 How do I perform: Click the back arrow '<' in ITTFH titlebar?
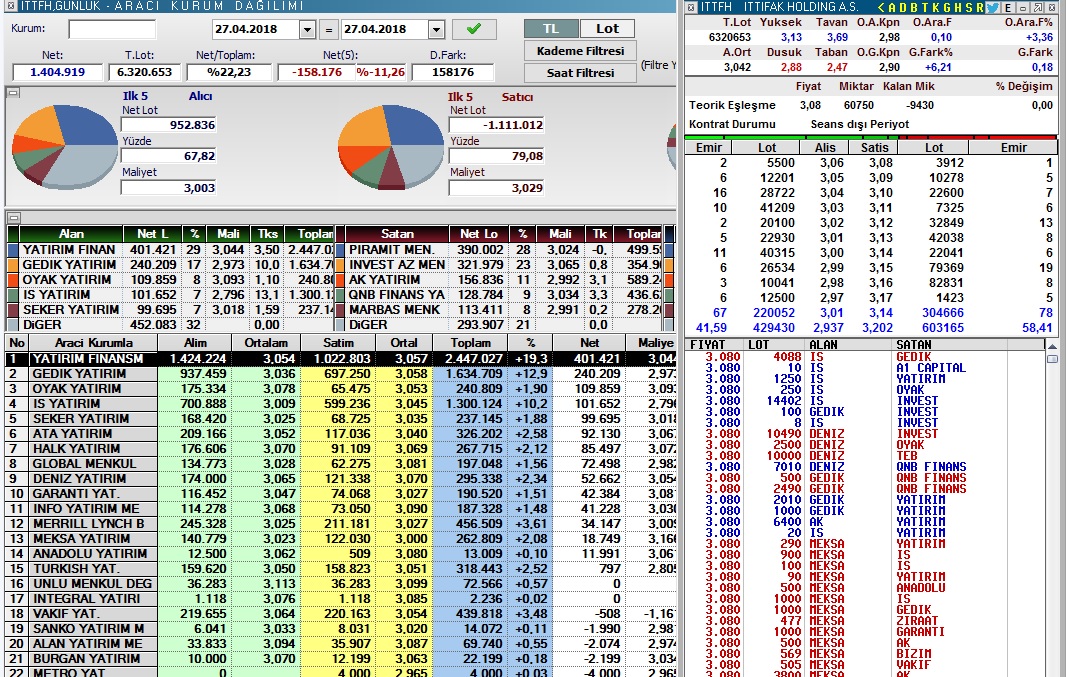(881, 7)
